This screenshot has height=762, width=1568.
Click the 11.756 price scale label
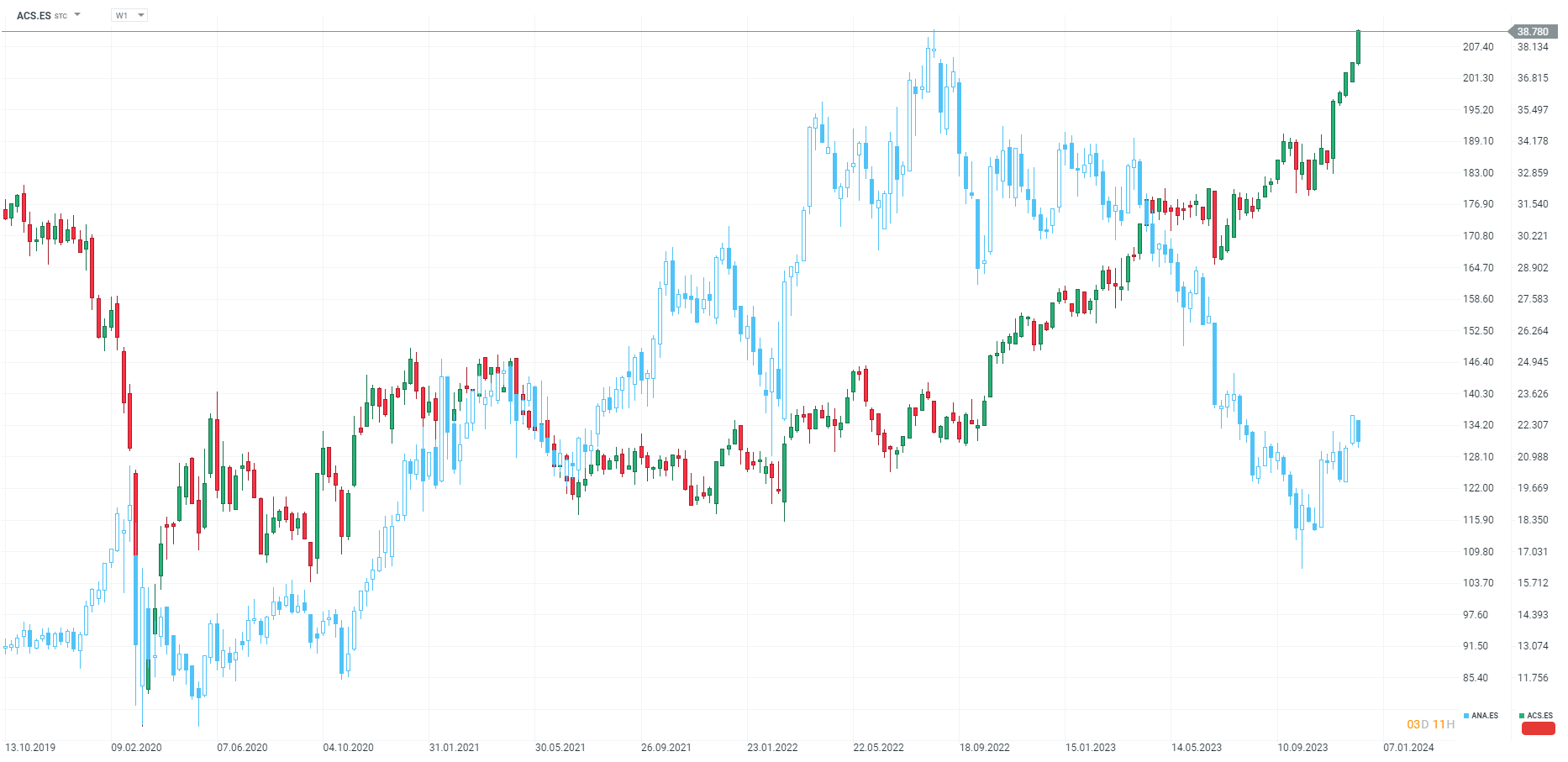point(1533,678)
